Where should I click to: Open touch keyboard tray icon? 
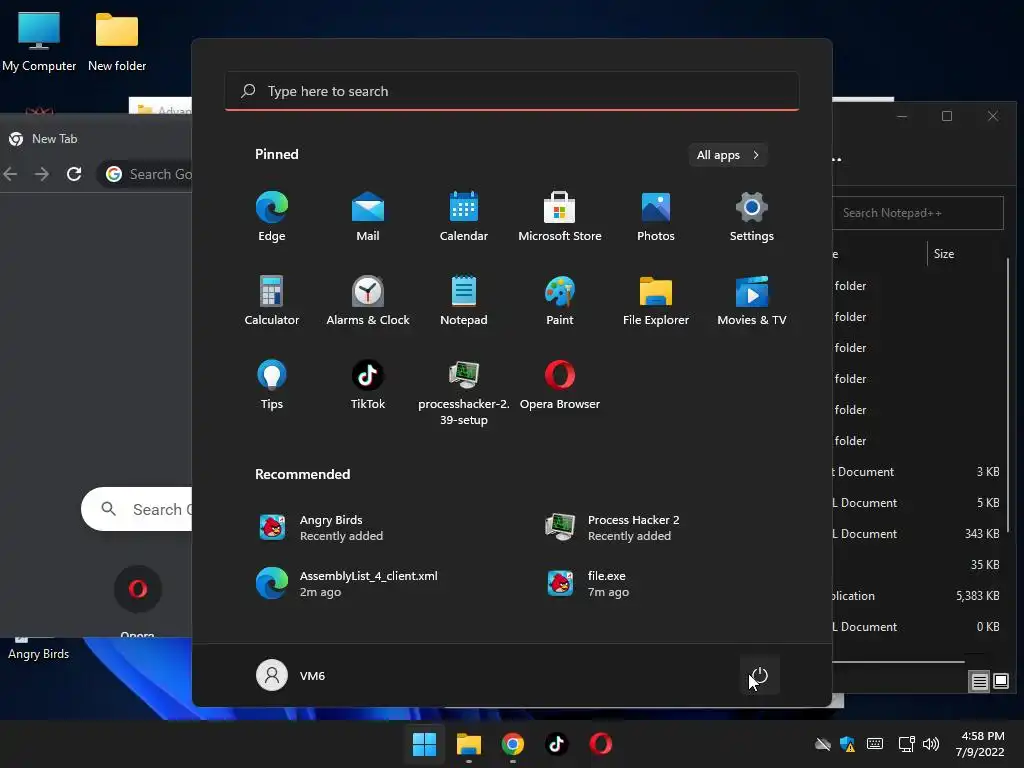(875, 744)
